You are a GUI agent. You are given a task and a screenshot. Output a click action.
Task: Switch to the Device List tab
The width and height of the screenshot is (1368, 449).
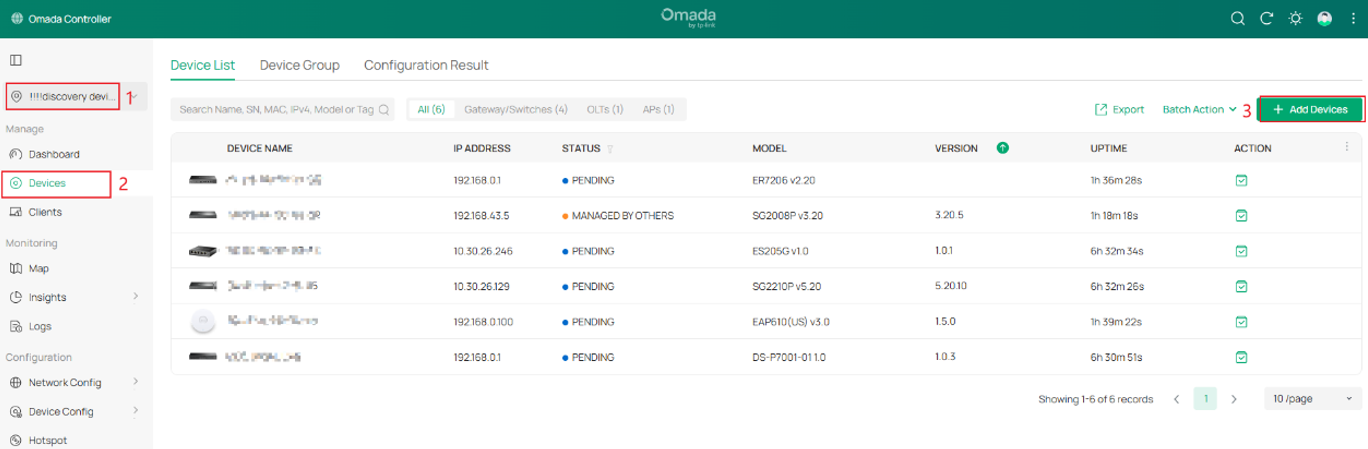[x=203, y=65]
